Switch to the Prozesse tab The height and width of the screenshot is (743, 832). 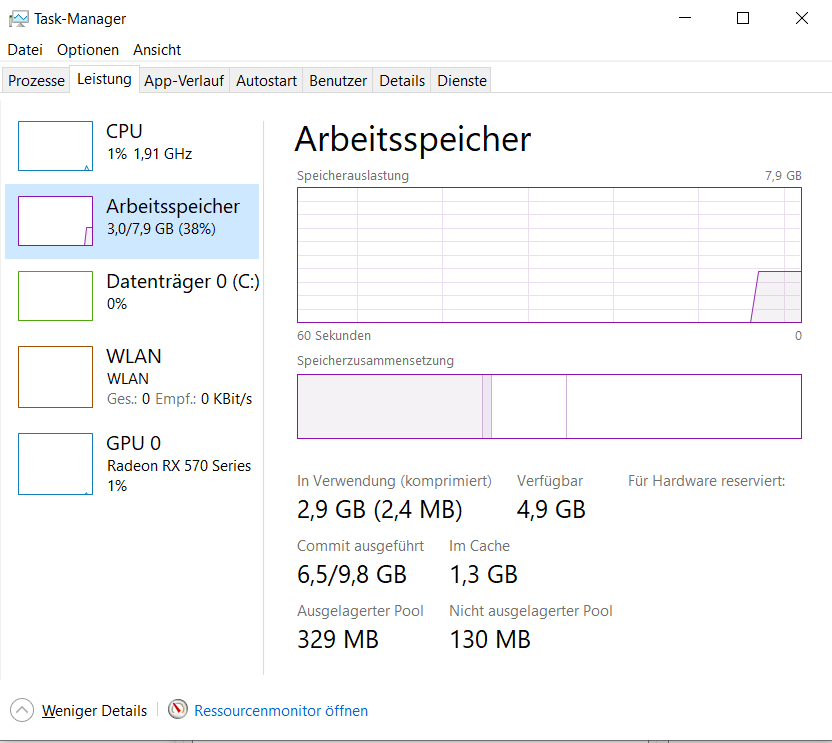tap(36, 81)
